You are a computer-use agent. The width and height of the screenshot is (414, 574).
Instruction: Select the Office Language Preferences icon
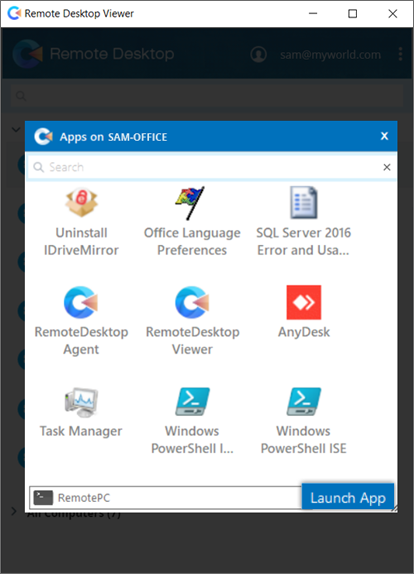pyautogui.click(x=190, y=203)
